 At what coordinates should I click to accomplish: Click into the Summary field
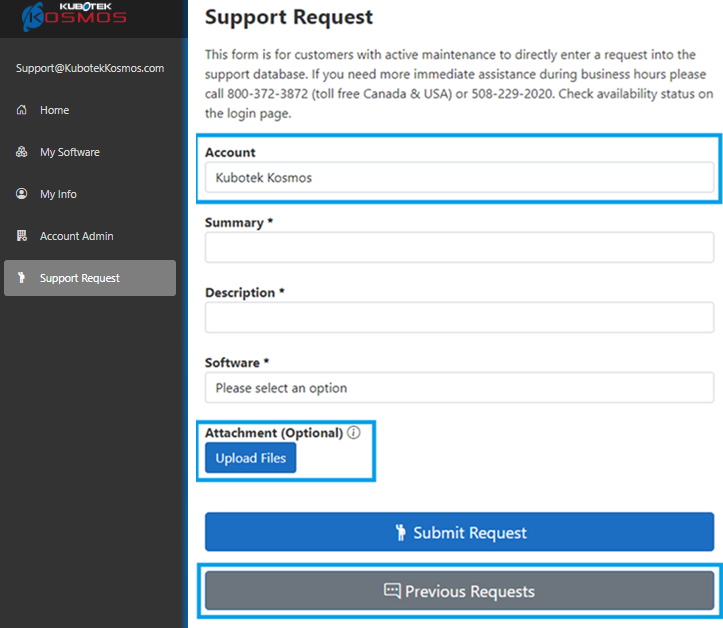[x=459, y=248]
